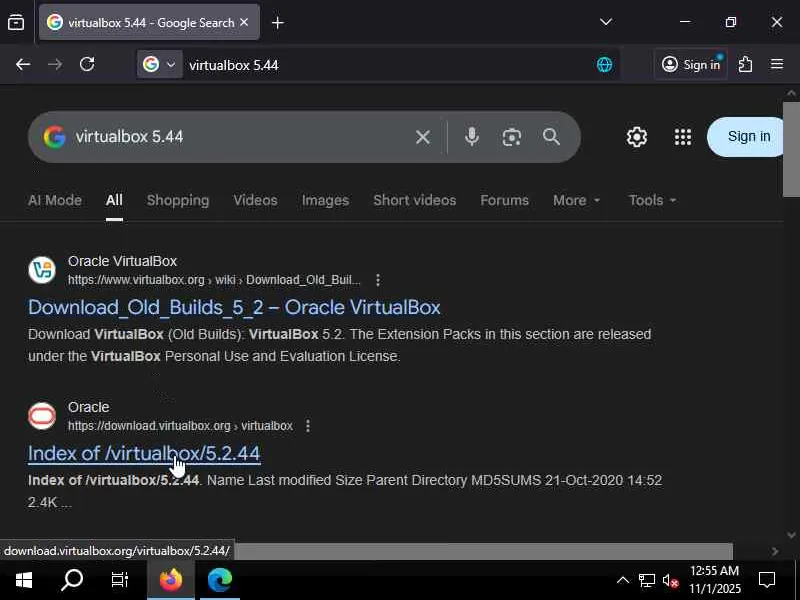Image resolution: width=800 pixels, height=600 pixels.
Task: Submit search with magnifier icon
Action: [552, 137]
